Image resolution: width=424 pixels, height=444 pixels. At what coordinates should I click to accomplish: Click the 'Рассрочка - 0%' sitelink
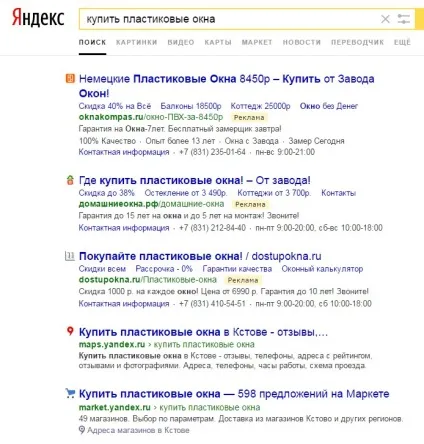164,269
